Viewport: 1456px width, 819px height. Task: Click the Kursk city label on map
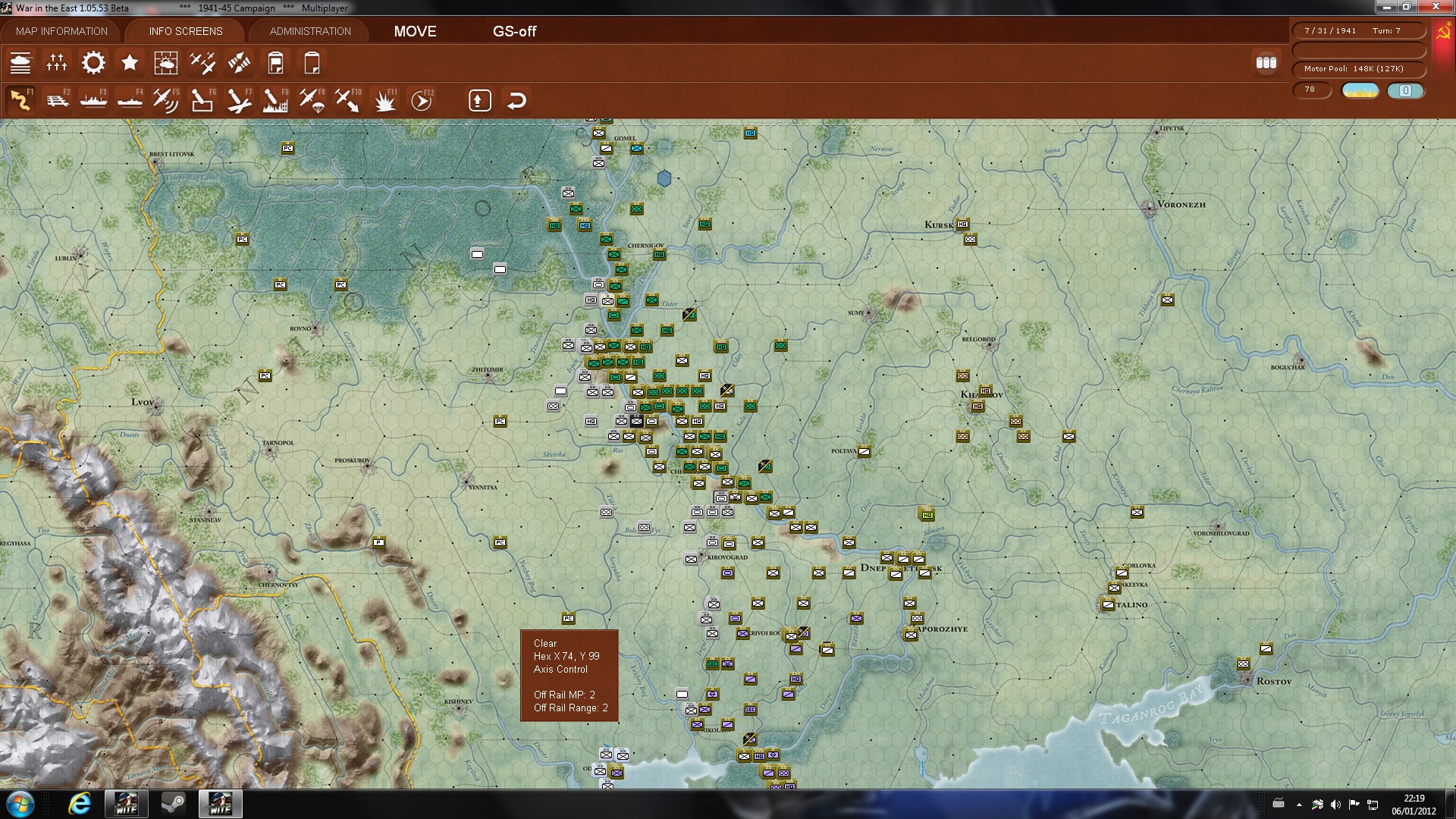click(x=939, y=225)
